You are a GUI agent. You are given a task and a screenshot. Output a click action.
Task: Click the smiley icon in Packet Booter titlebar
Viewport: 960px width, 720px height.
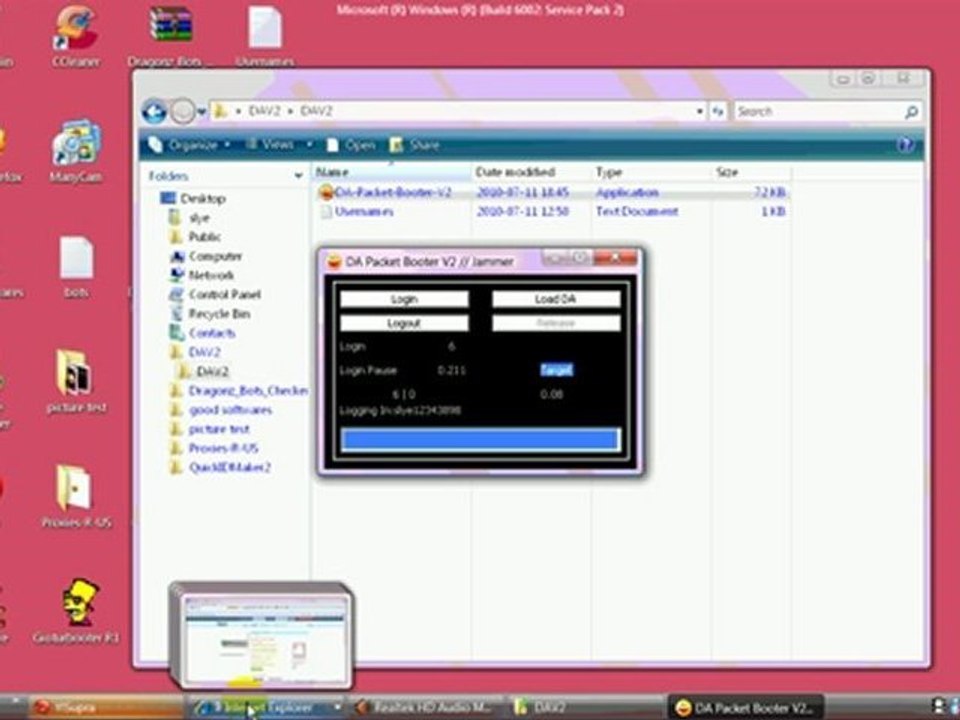point(334,261)
